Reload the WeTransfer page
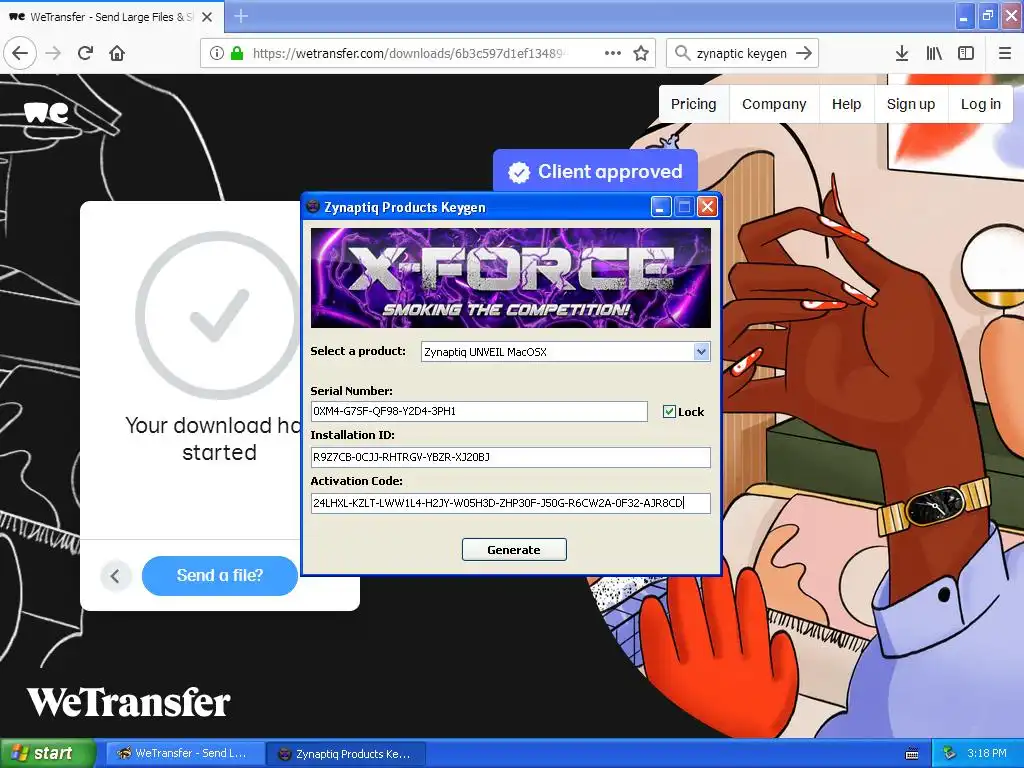The height and width of the screenshot is (768, 1024). tap(85, 53)
